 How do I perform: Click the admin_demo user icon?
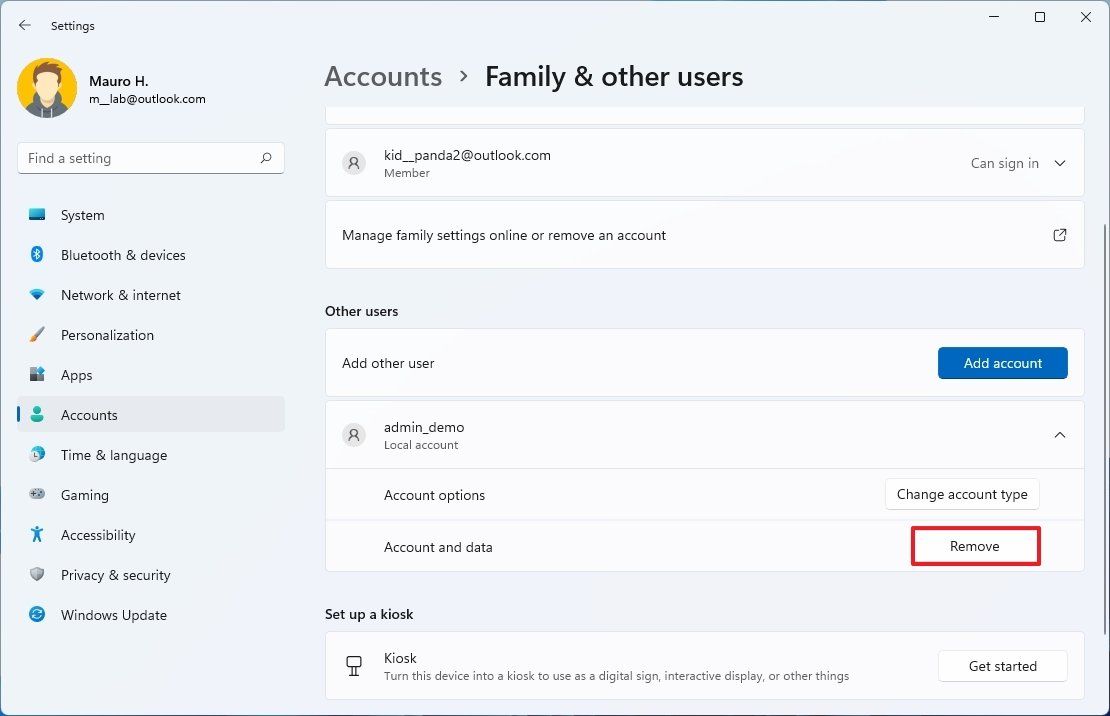click(x=353, y=435)
